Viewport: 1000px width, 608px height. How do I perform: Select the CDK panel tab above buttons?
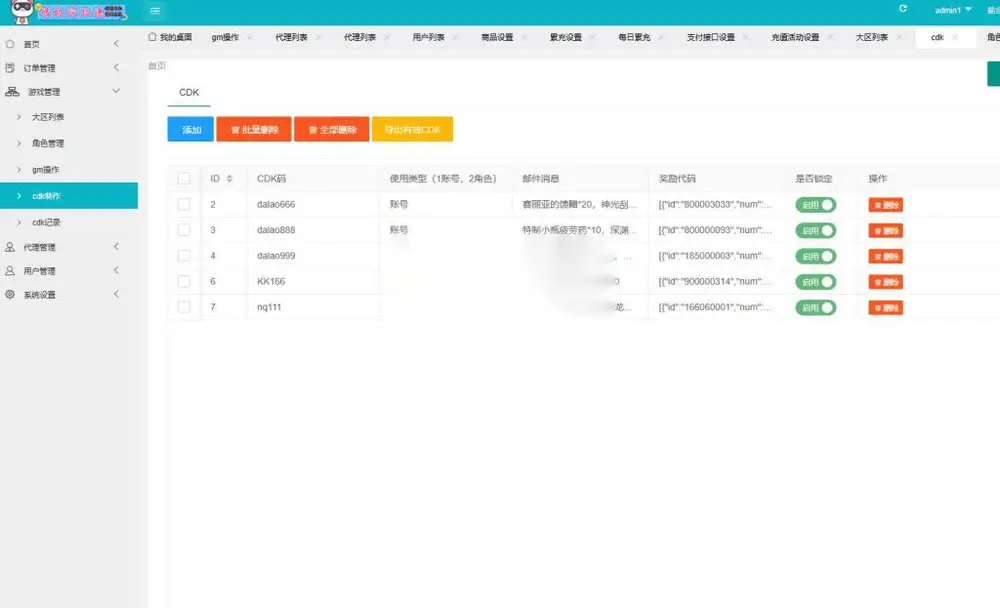tap(189, 93)
